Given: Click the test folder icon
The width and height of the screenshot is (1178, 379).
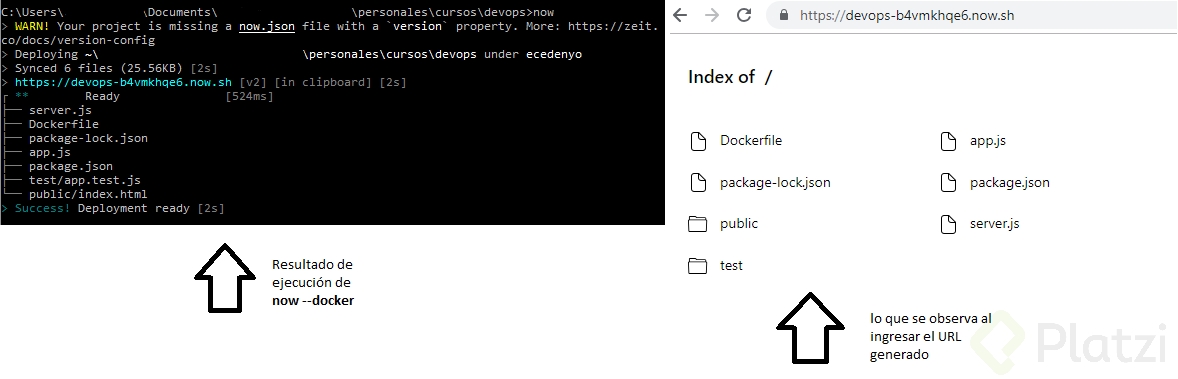Looking at the screenshot, I should (699, 265).
